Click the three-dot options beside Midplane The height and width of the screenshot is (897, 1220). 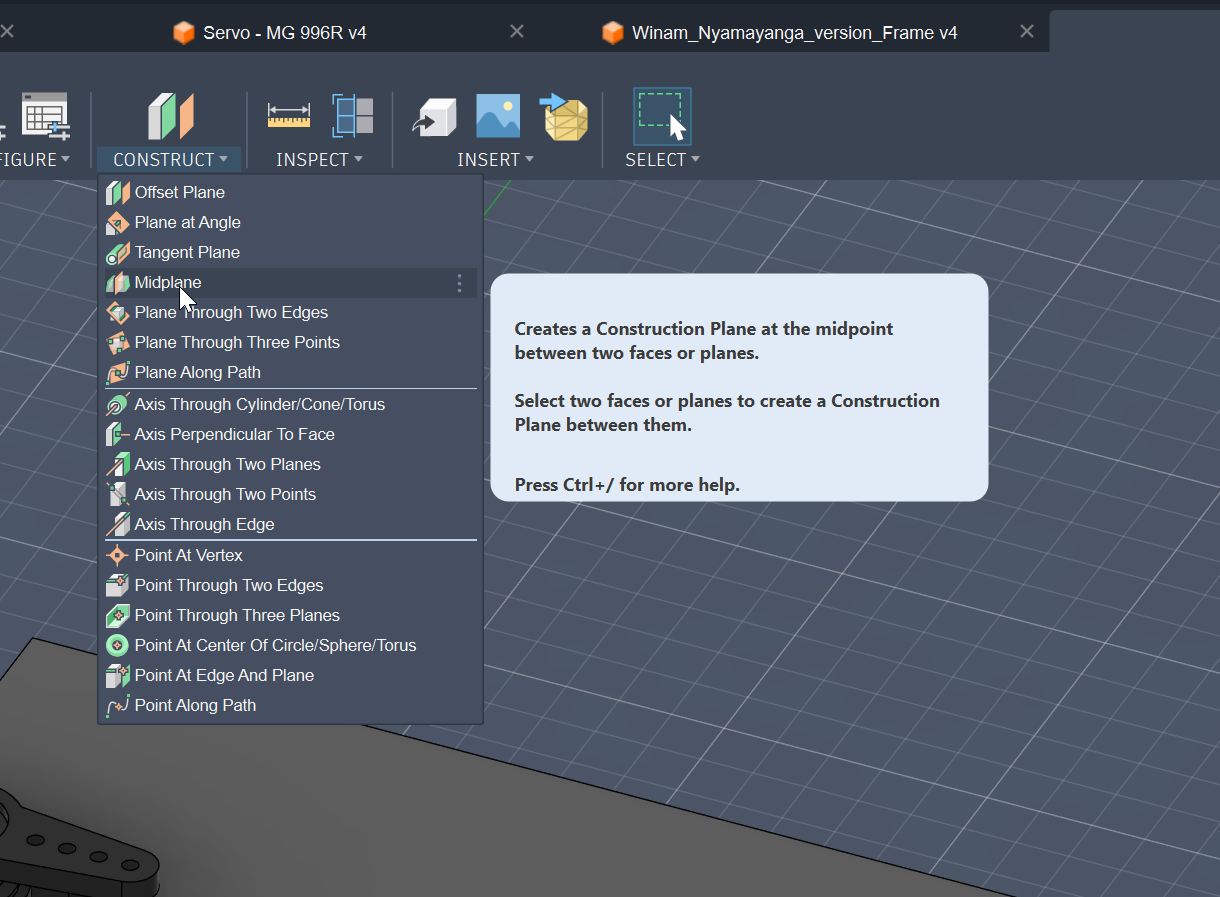click(459, 283)
